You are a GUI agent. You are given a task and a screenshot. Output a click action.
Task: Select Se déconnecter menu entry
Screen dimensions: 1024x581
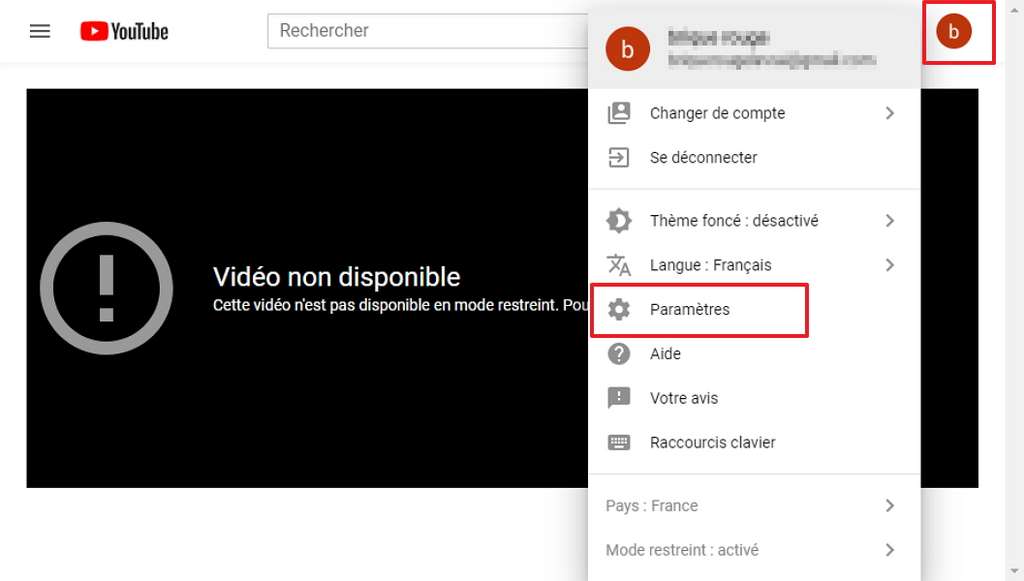click(x=703, y=158)
